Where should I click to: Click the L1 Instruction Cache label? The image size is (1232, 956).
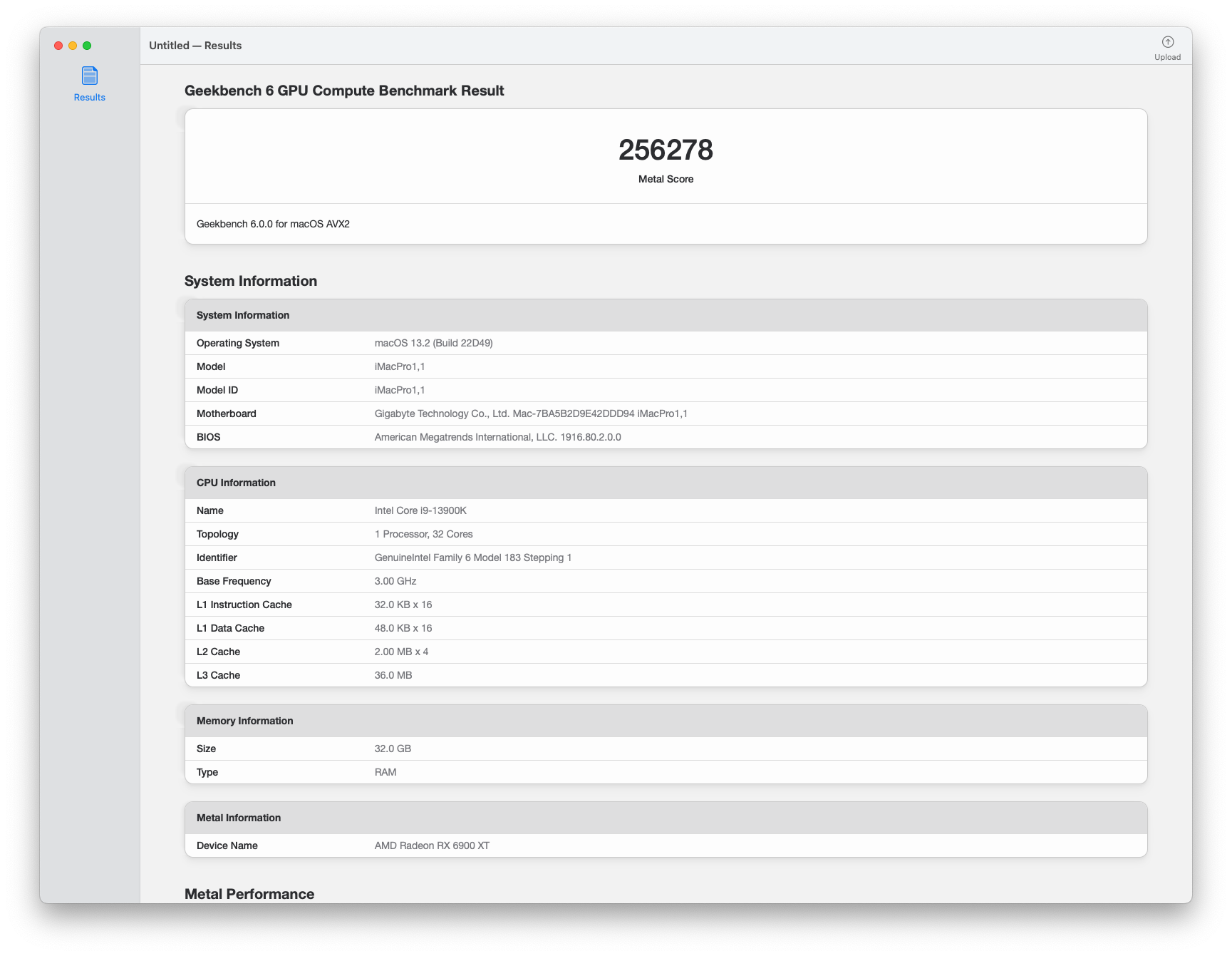tap(244, 605)
